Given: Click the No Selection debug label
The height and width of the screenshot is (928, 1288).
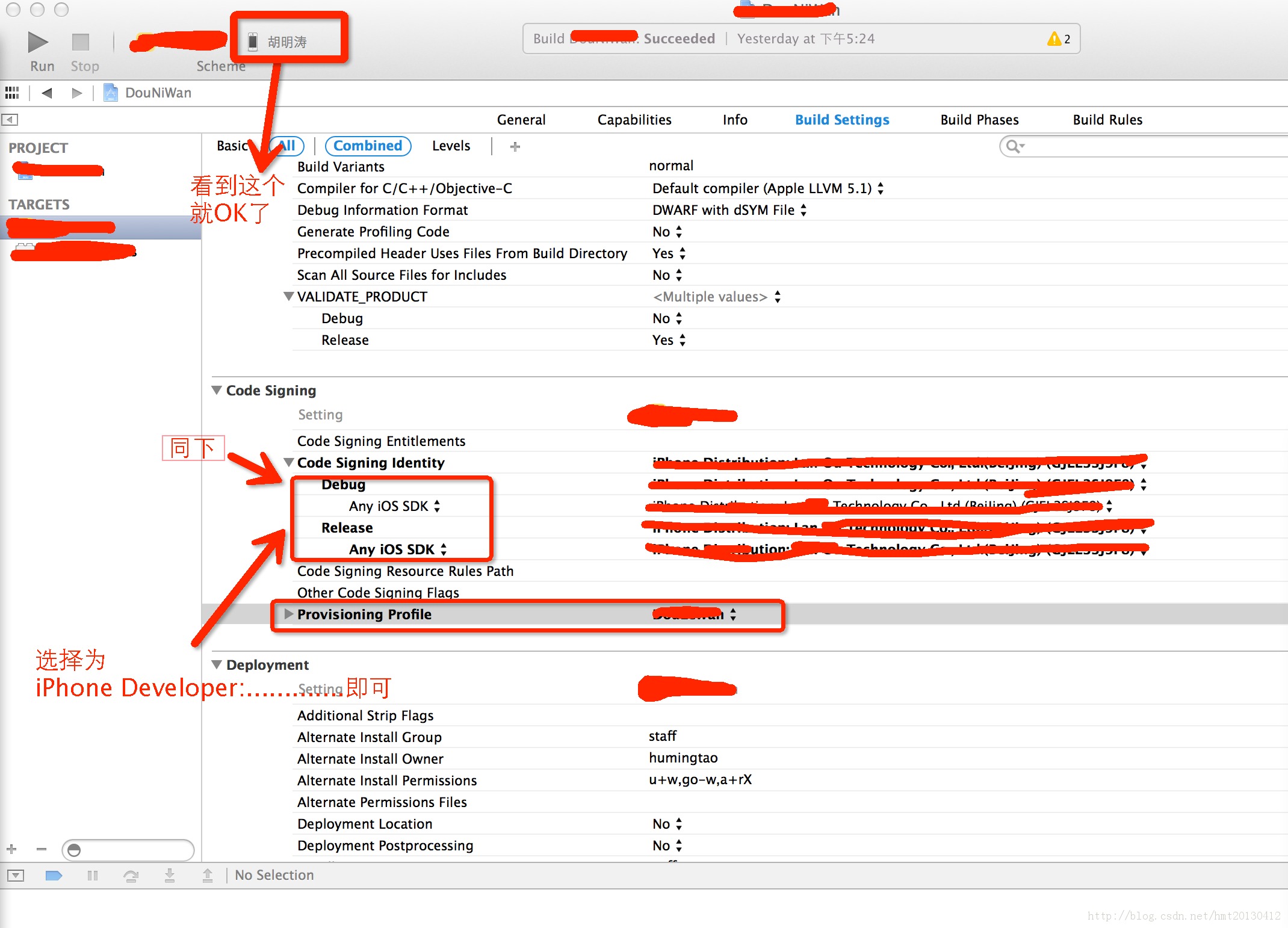Looking at the screenshot, I should tap(274, 875).
